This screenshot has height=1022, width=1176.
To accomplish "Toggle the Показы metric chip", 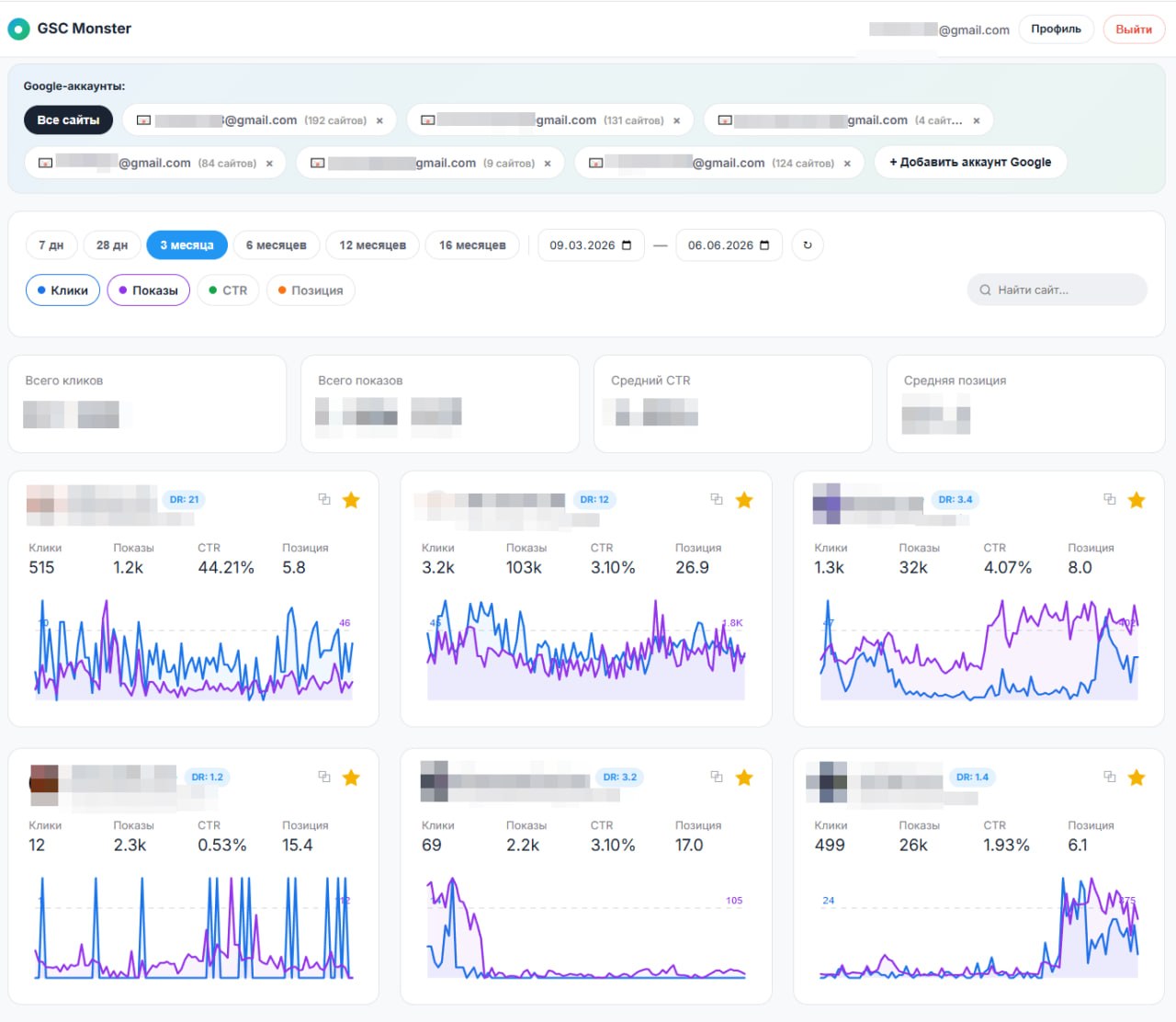I will 148,290.
